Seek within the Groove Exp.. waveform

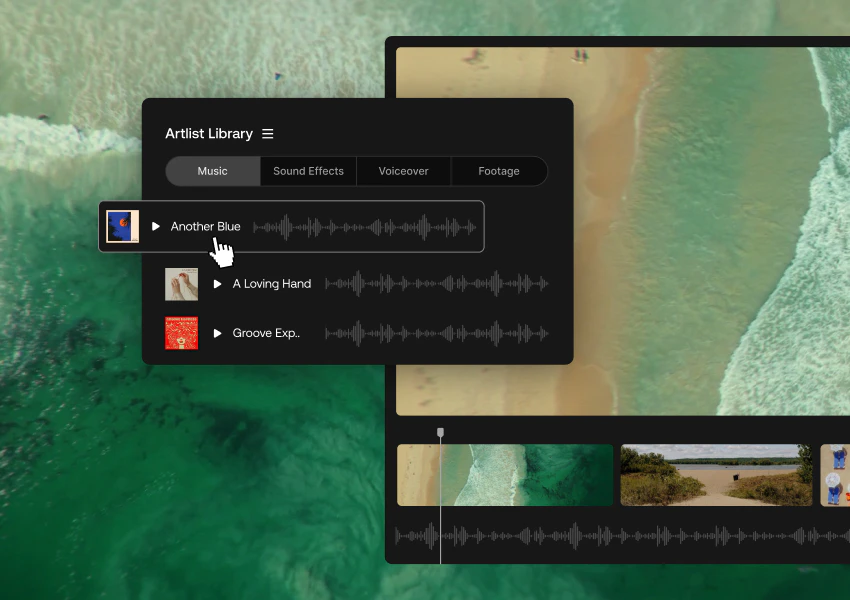(x=437, y=333)
